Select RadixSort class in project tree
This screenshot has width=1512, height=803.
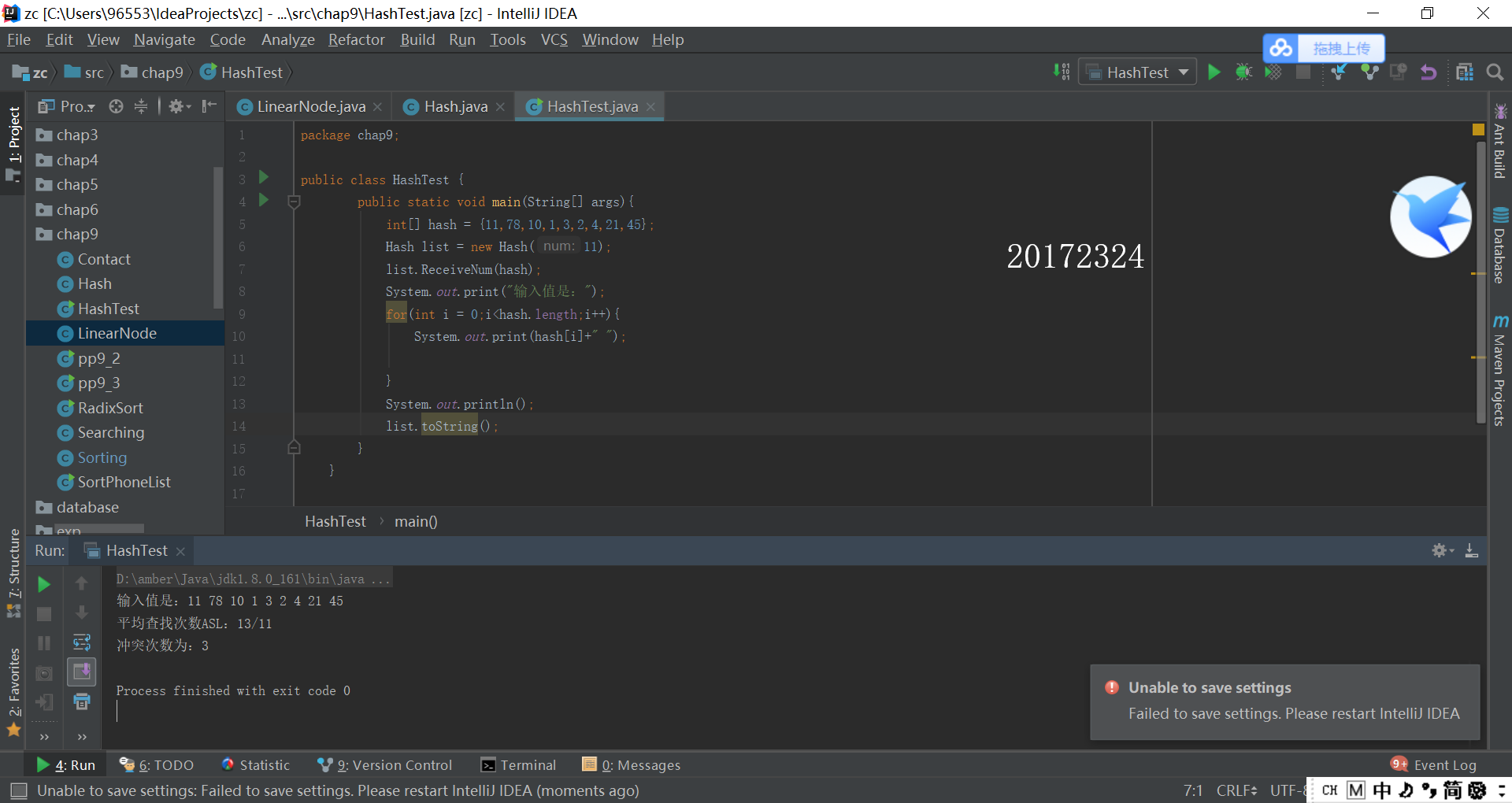pos(110,408)
